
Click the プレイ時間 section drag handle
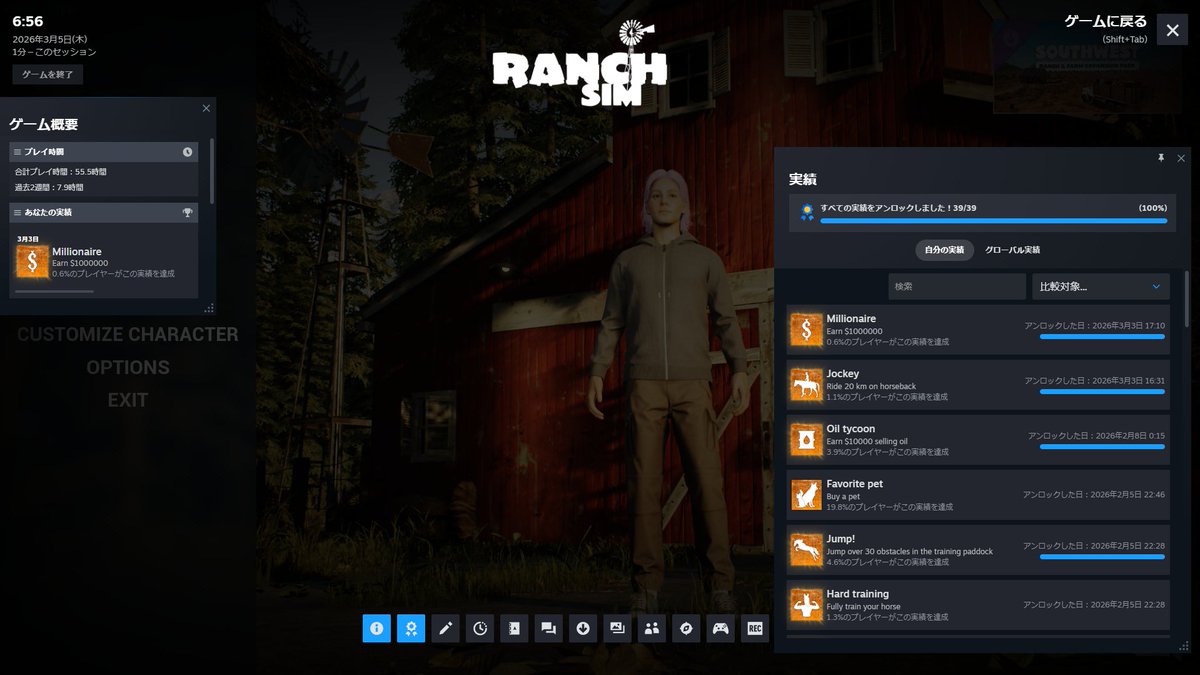(18, 152)
